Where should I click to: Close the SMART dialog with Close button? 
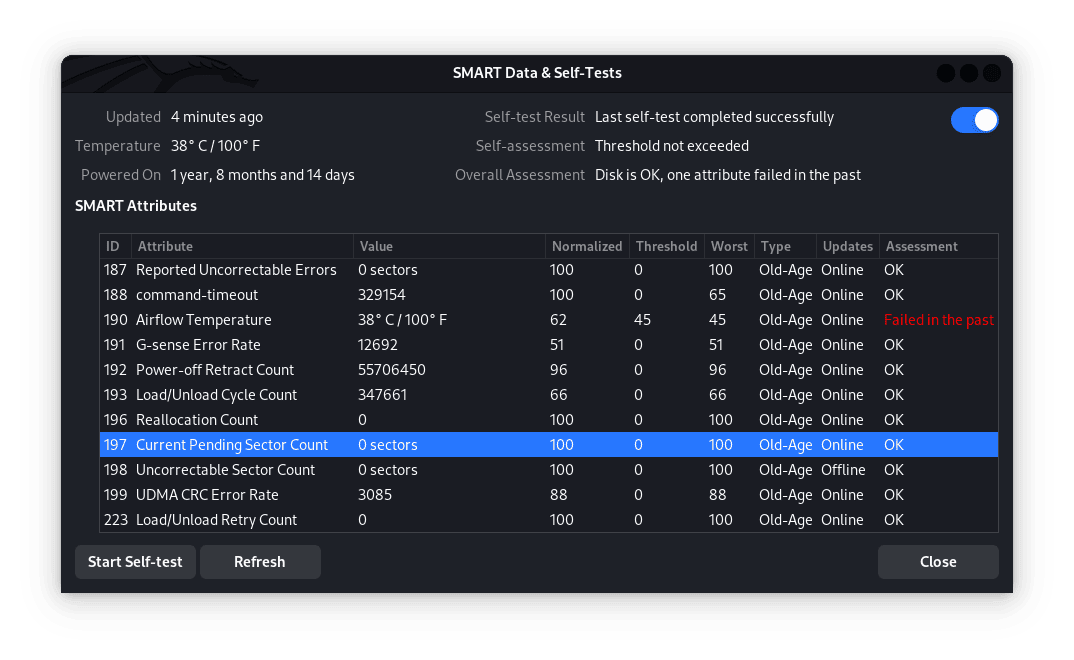click(938, 561)
